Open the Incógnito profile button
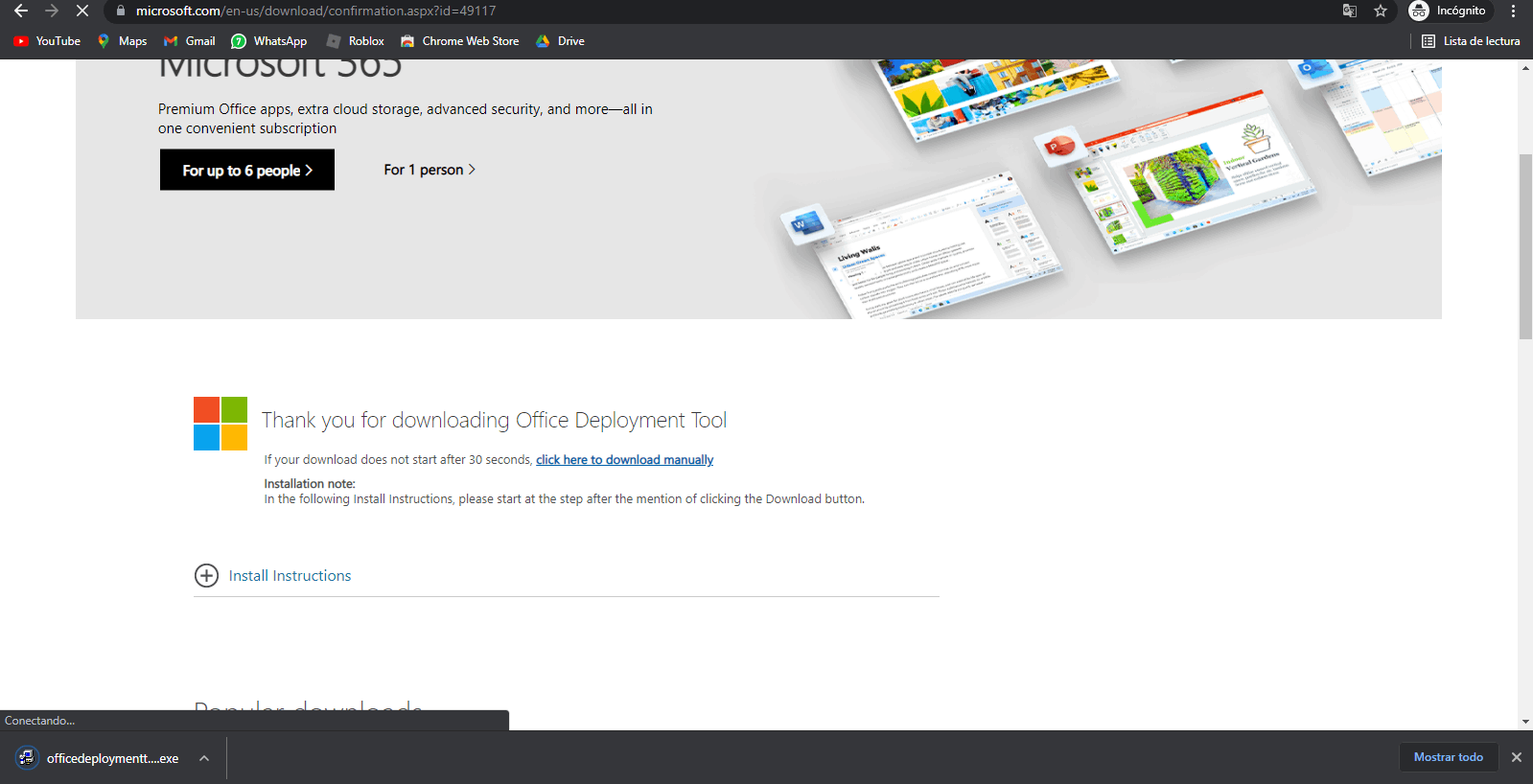The width and height of the screenshot is (1533, 784). [x=1448, y=11]
